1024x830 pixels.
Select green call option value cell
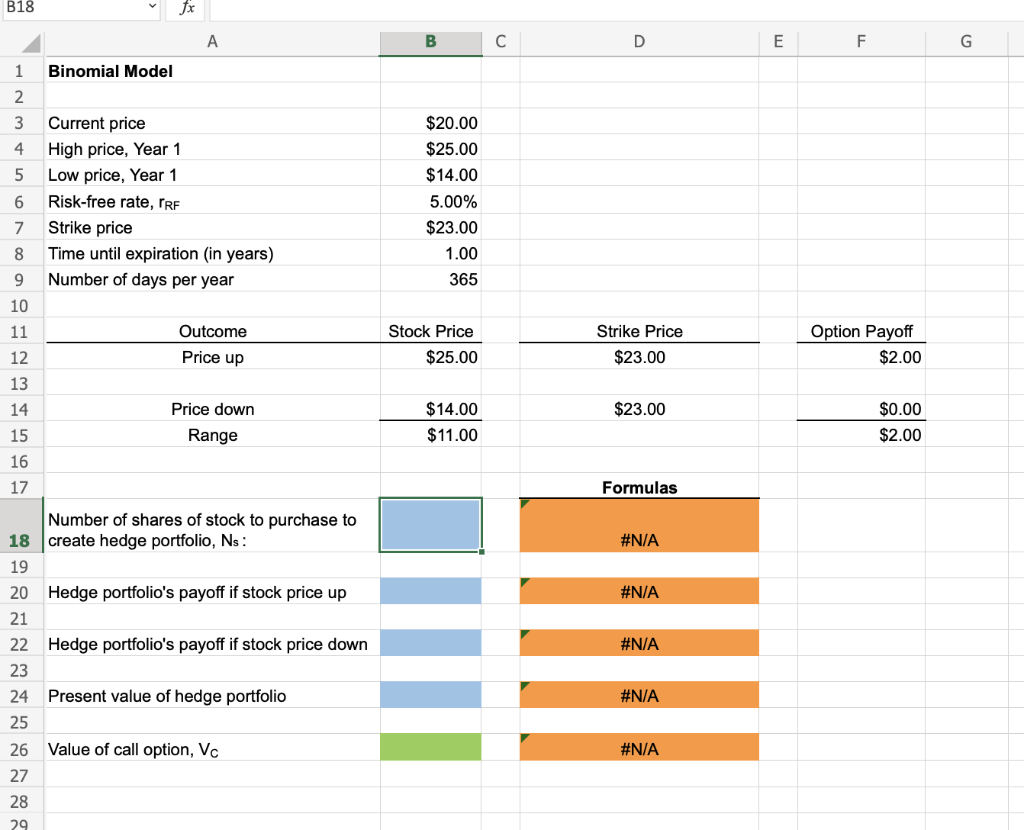tap(431, 747)
